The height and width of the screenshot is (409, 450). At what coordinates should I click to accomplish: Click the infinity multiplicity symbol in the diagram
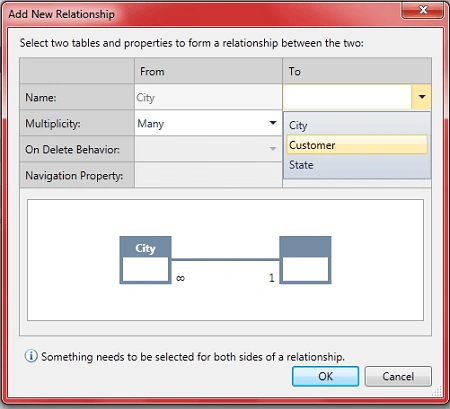[180, 278]
